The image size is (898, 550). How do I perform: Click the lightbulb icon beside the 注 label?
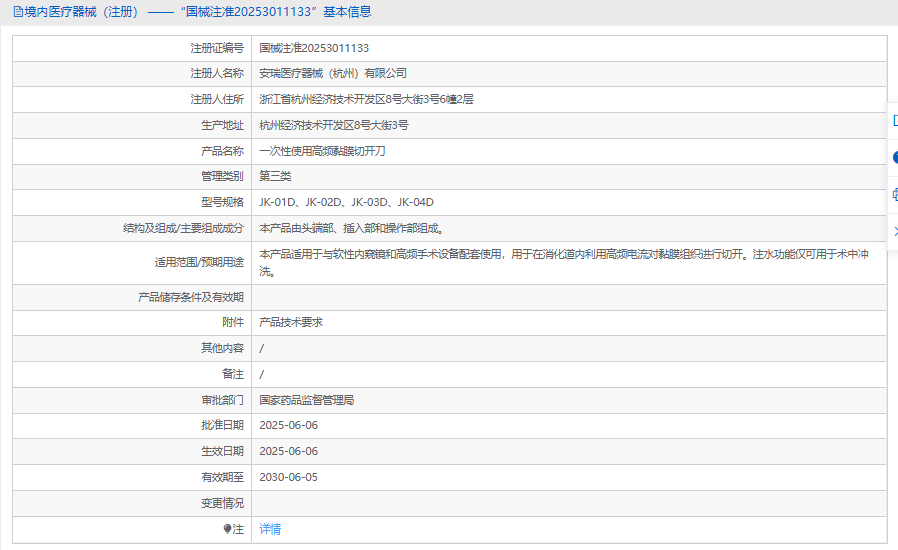[x=227, y=529]
